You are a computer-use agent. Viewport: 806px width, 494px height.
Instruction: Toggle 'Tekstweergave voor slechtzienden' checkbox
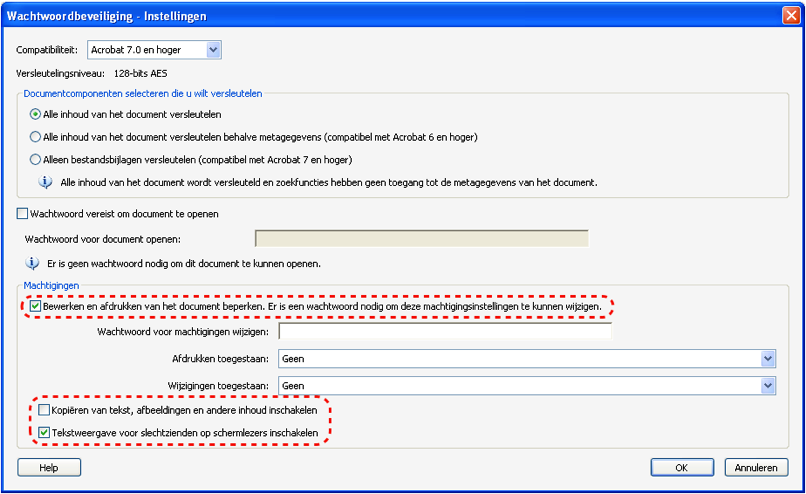click(44, 432)
